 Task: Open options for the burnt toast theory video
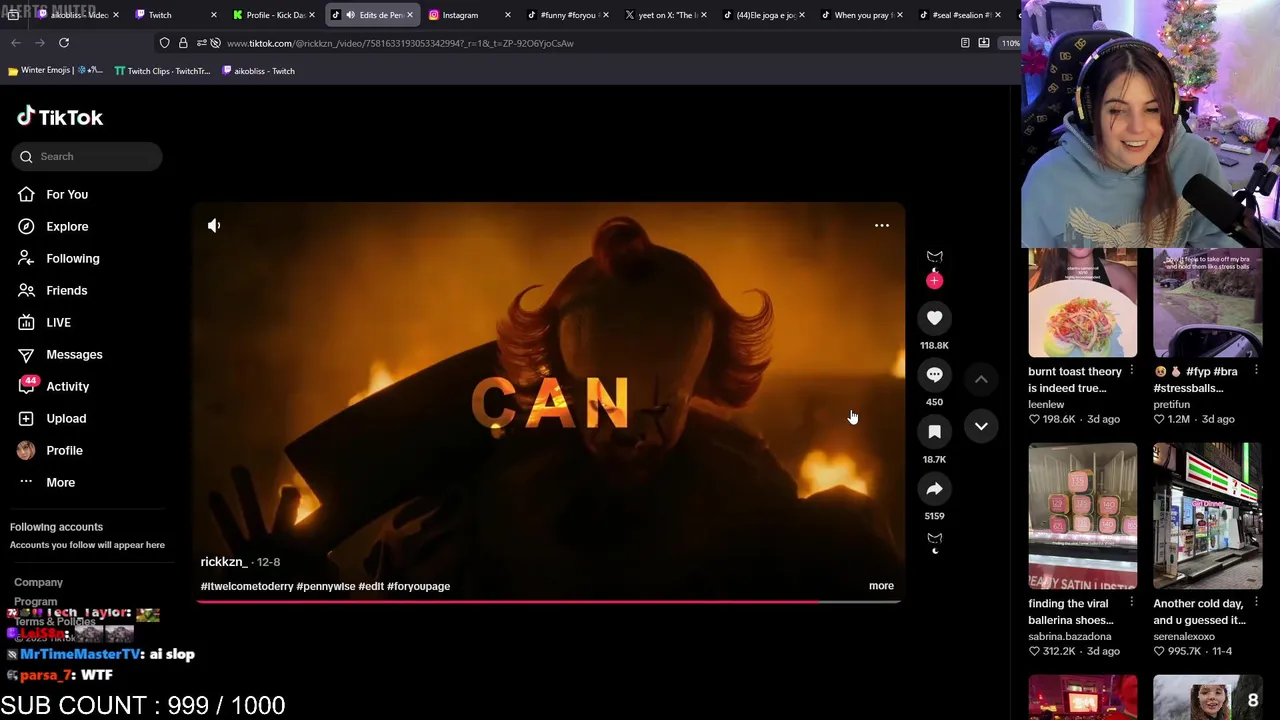[x=1132, y=371]
